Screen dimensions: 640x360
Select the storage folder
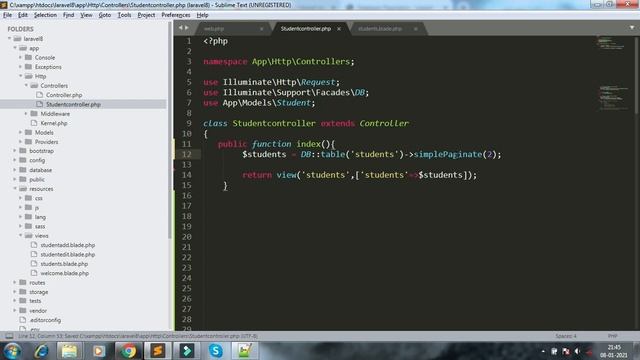39,292
